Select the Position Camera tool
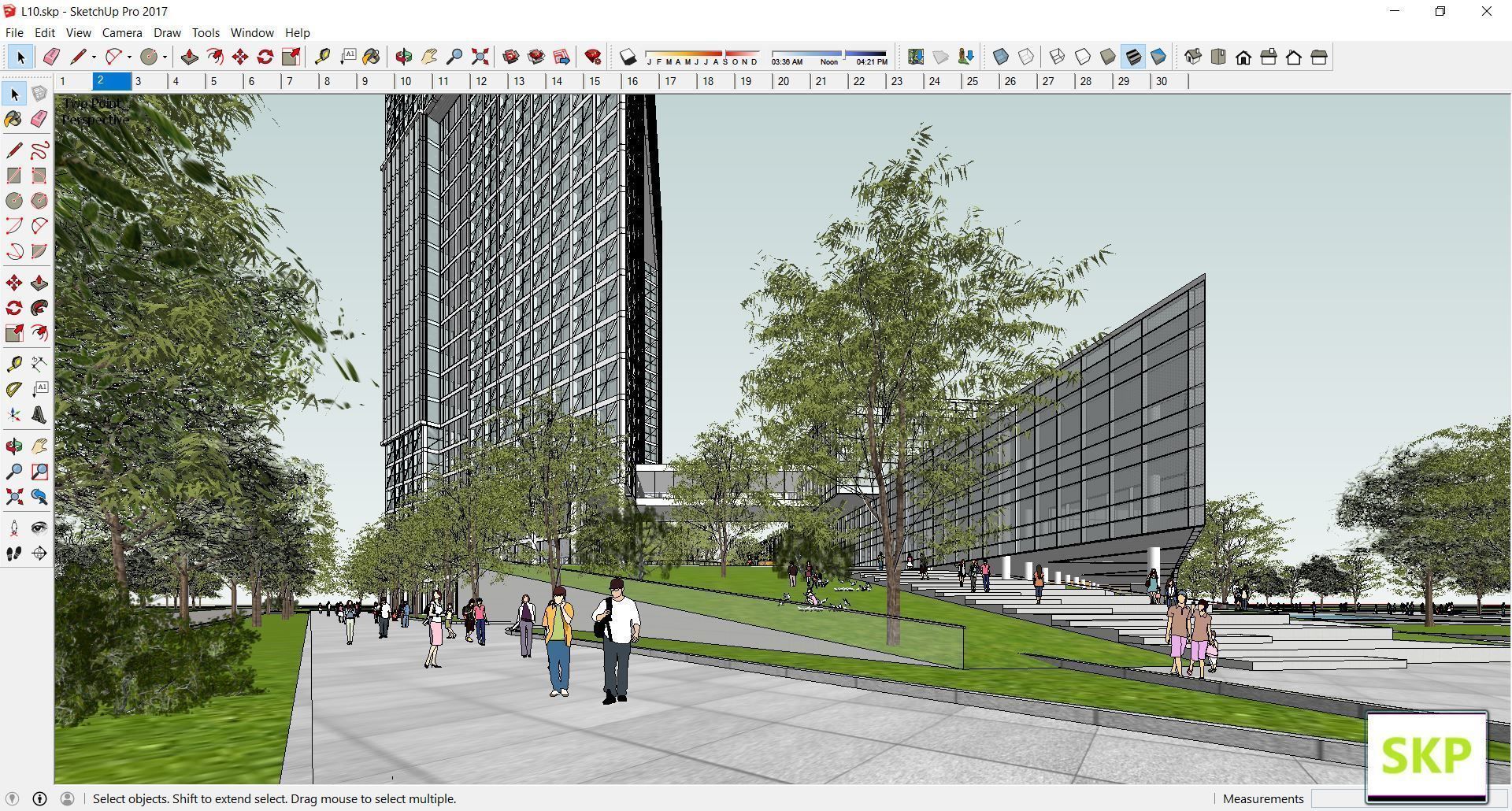 pyautogui.click(x=14, y=528)
